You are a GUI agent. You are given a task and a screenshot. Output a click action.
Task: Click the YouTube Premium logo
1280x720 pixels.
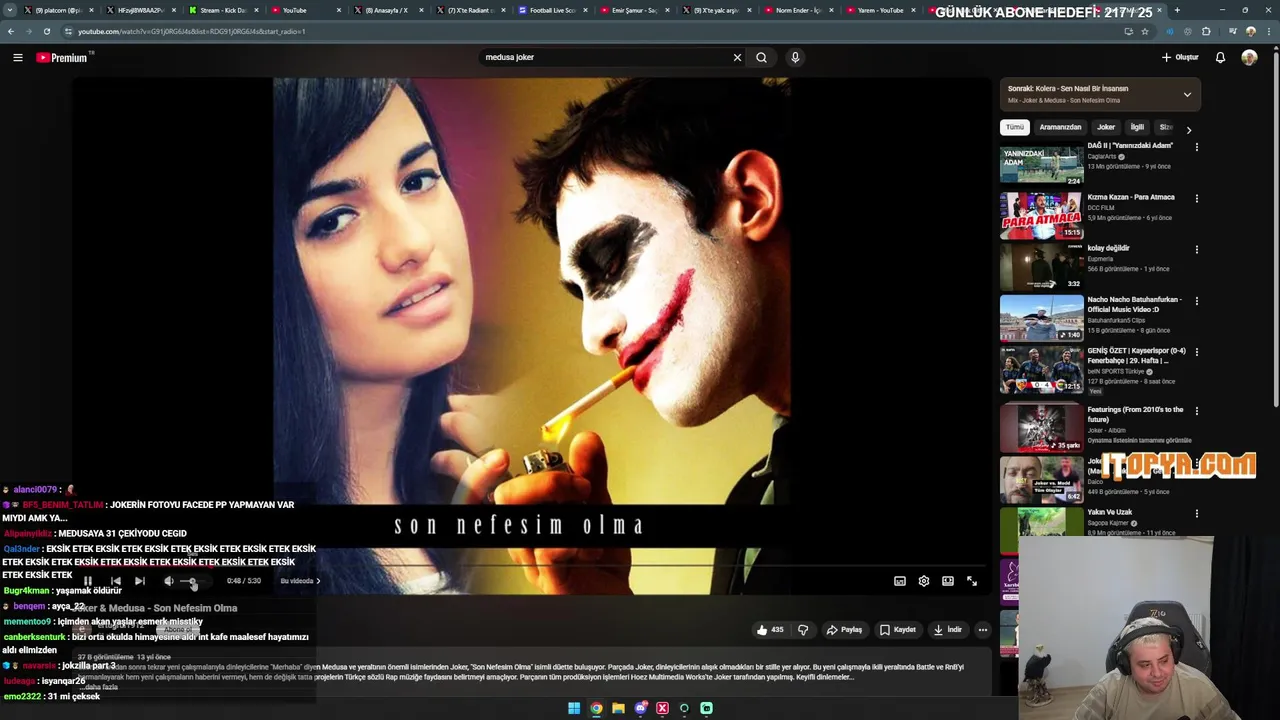tap(62, 57)
